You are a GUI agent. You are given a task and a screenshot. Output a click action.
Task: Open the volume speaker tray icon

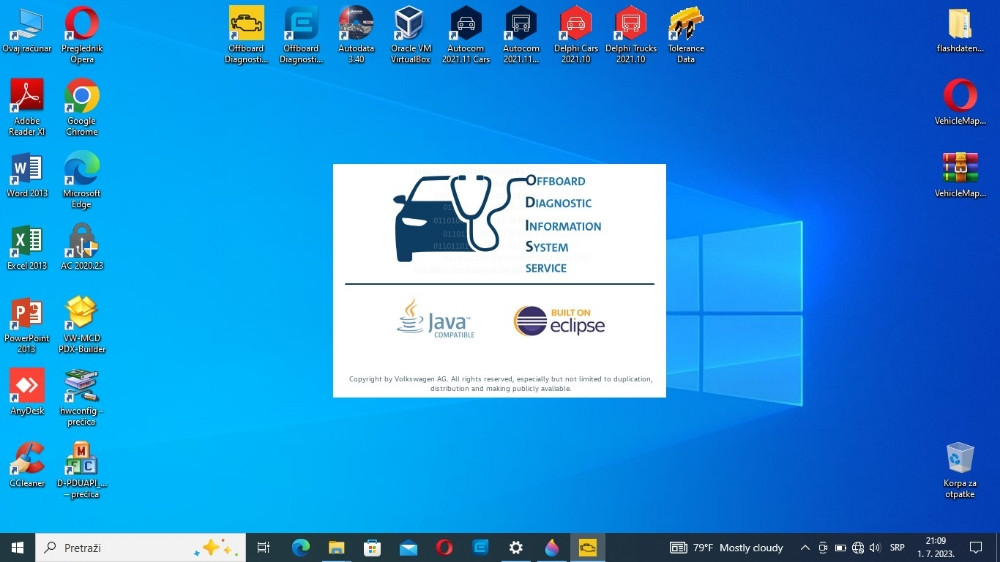[x=875, y=547]
